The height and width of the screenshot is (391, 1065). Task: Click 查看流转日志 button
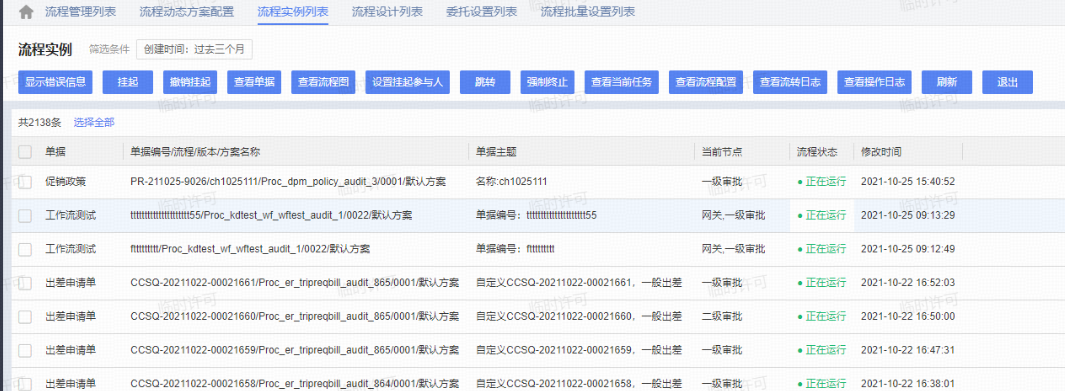790,82
